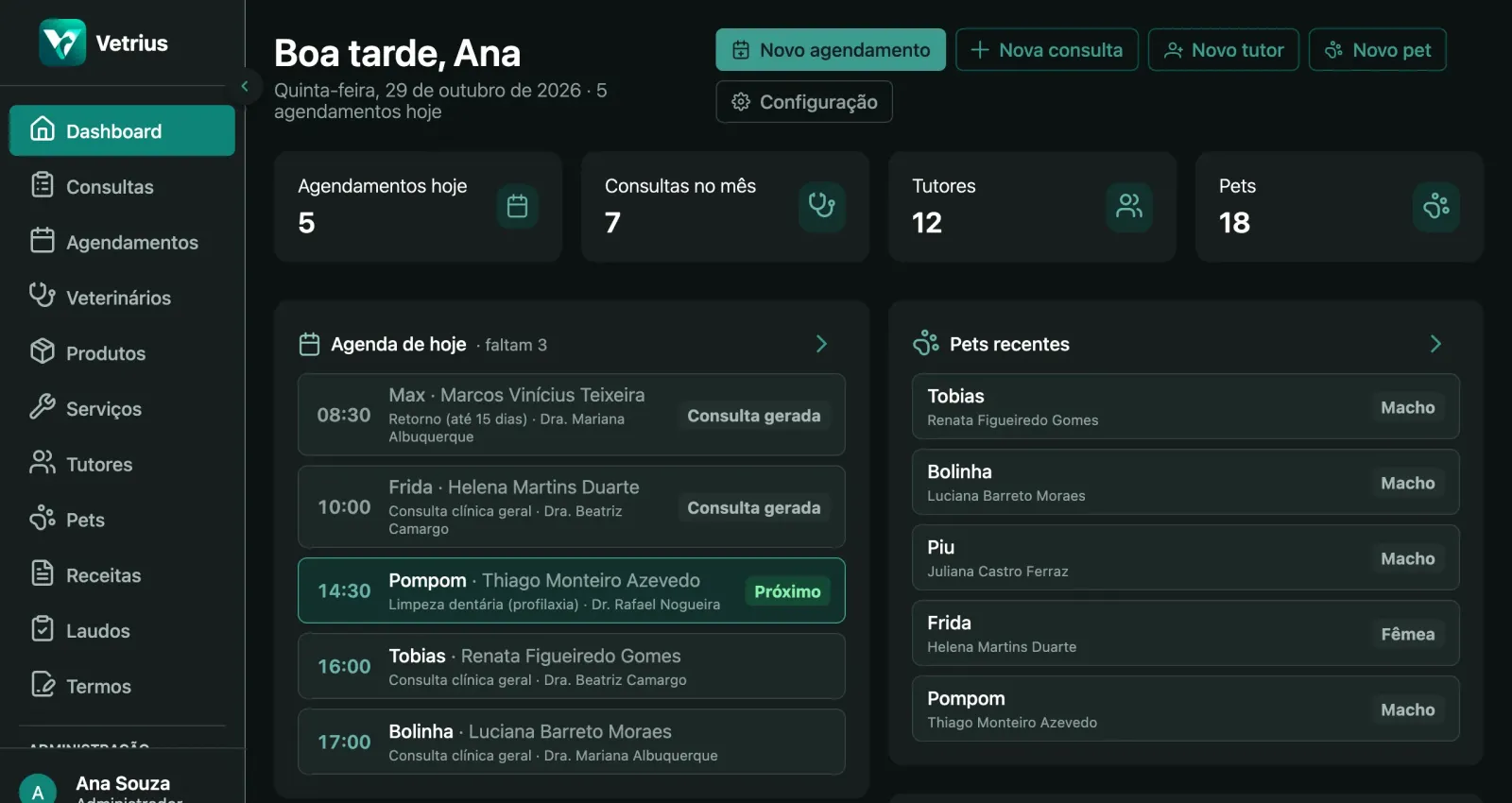The image size is (1512, 803).
Task: Click the Tutores statistic value 12
Action: (x=927, y=223)
